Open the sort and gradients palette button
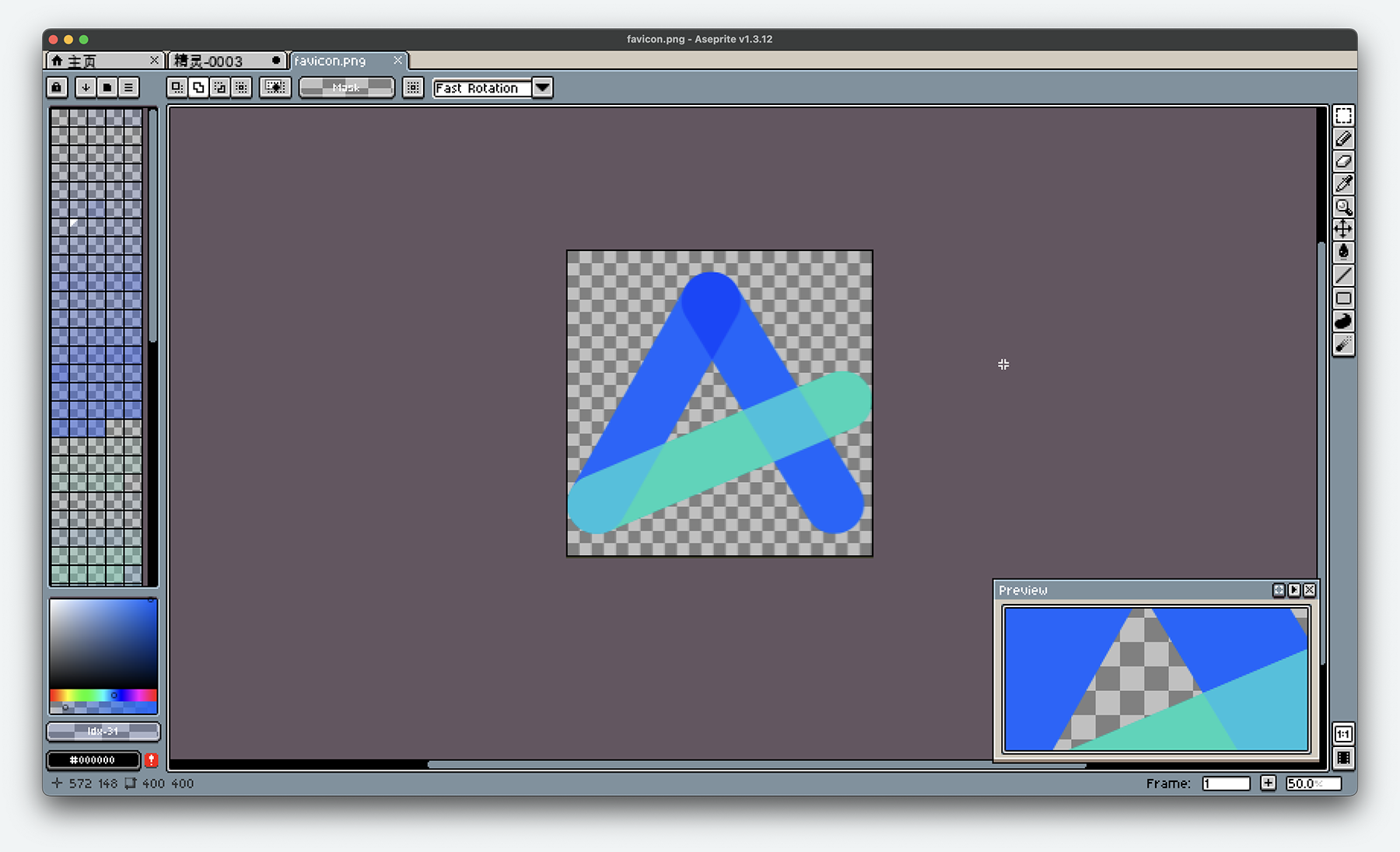1400x852 pixels. tap(86, 87)
